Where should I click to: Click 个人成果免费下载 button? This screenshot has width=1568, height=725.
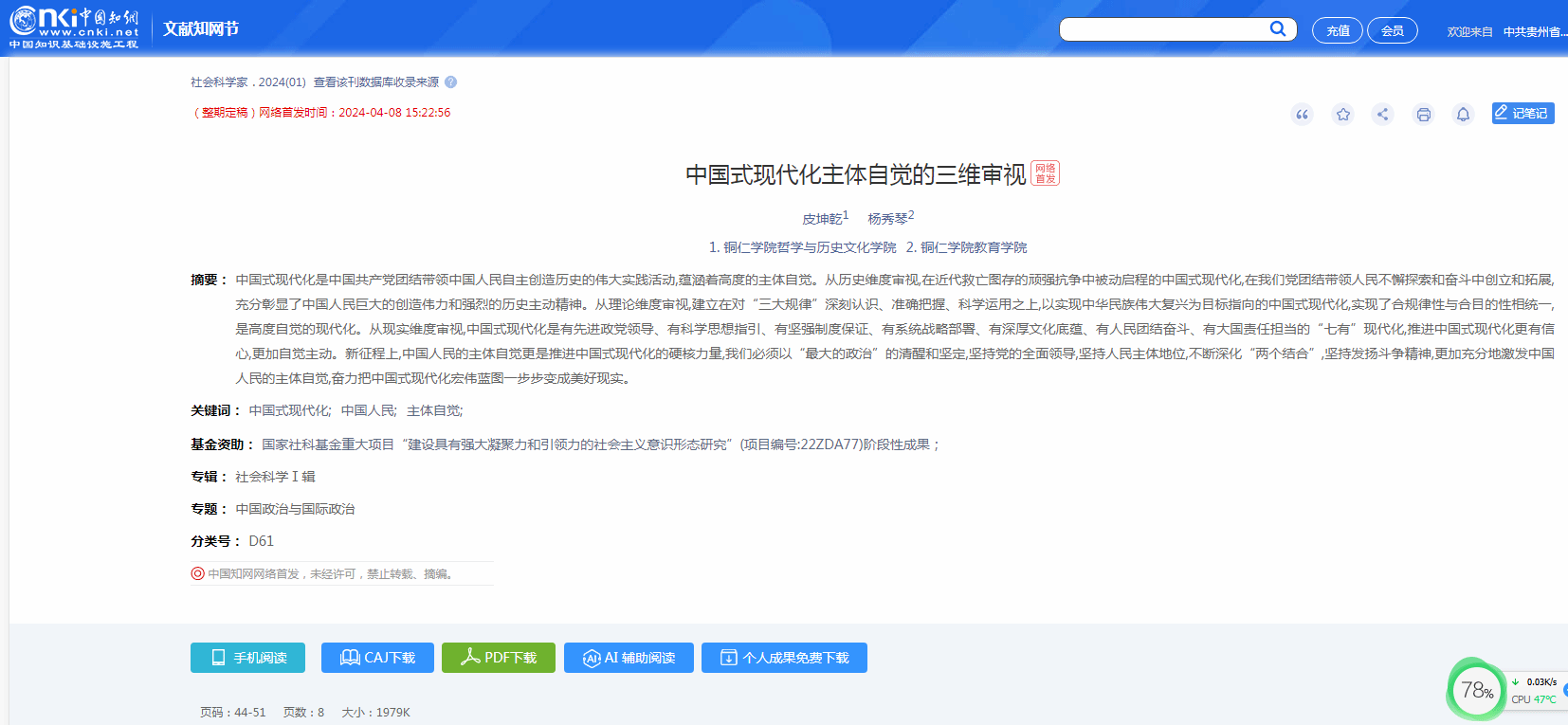pos(784,658)
